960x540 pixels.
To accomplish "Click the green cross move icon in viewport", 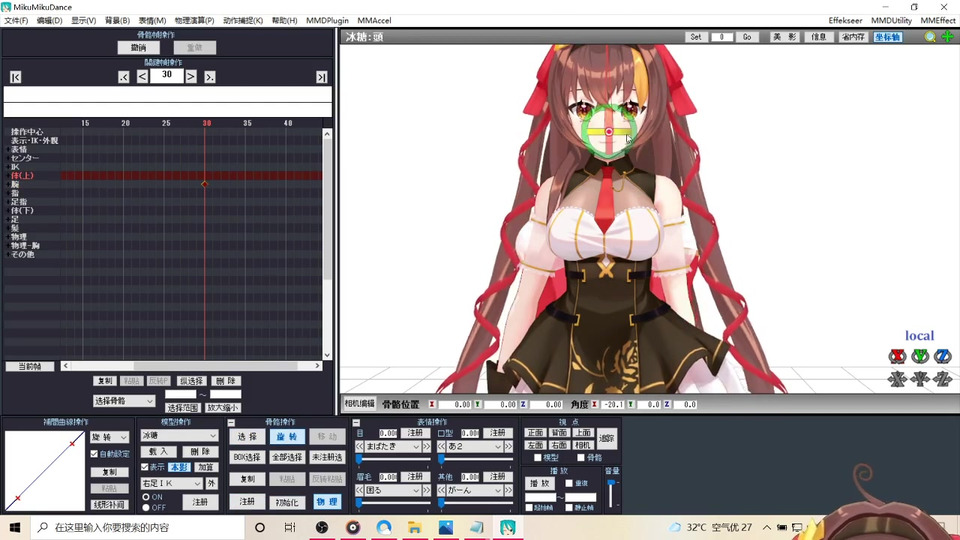I will click(x=948, y=37).
